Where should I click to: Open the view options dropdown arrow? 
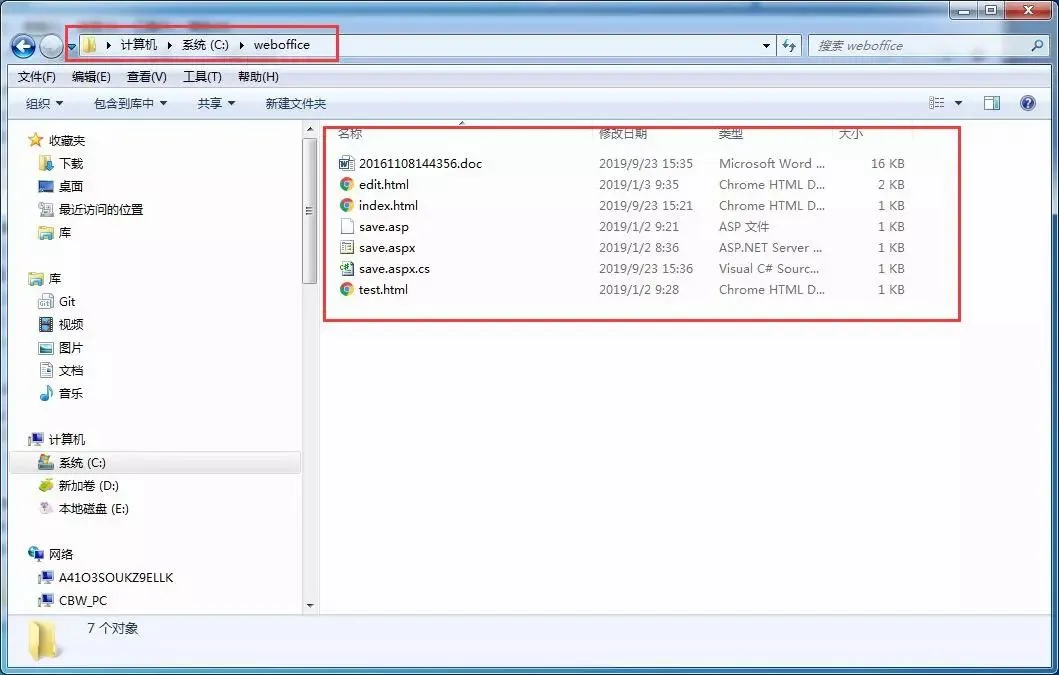coord(958,103)
